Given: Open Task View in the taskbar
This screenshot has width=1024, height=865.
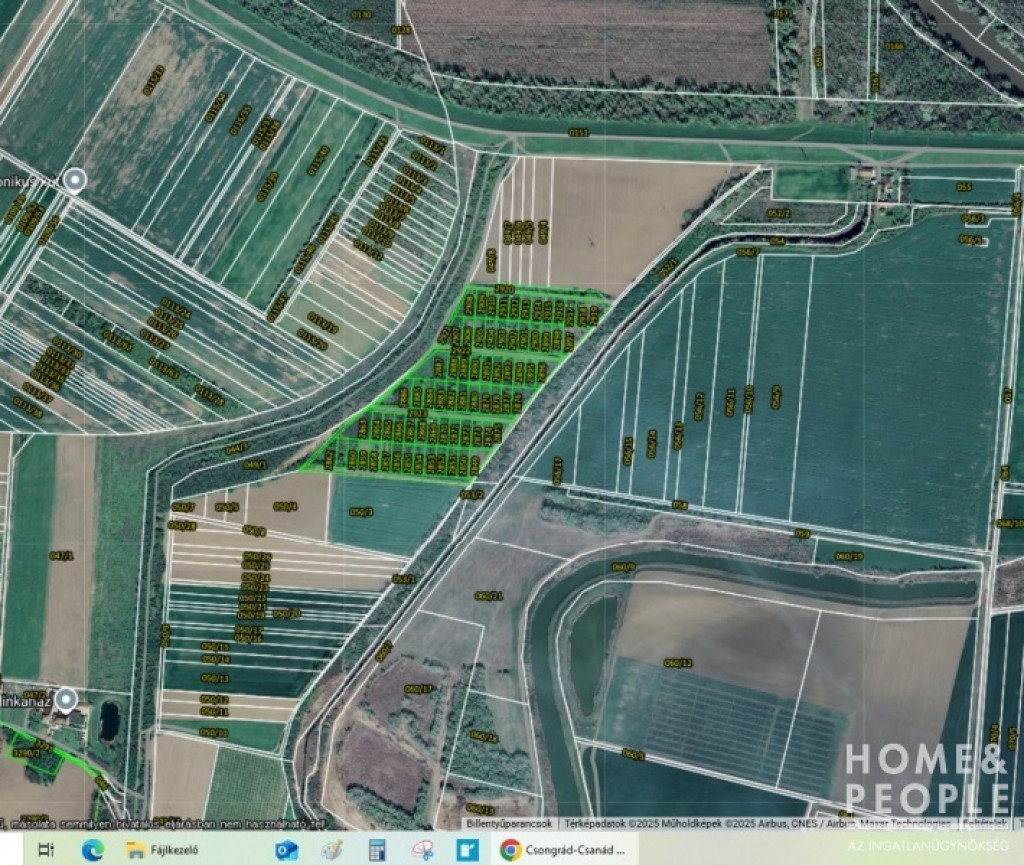Looking at the screenshot, I should [x=46, y=850].
